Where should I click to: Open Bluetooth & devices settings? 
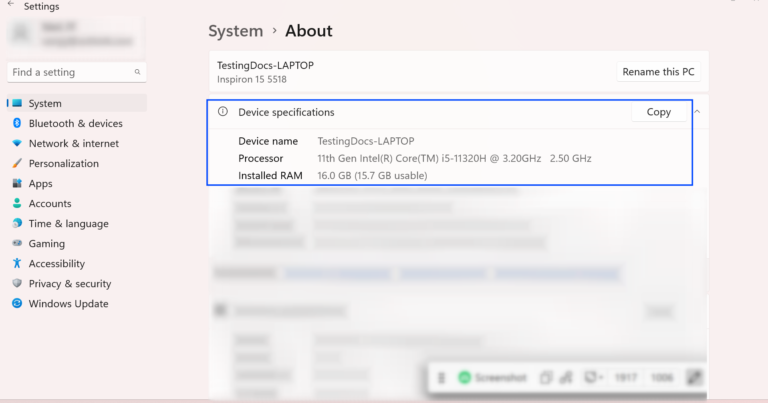(77, 123)
